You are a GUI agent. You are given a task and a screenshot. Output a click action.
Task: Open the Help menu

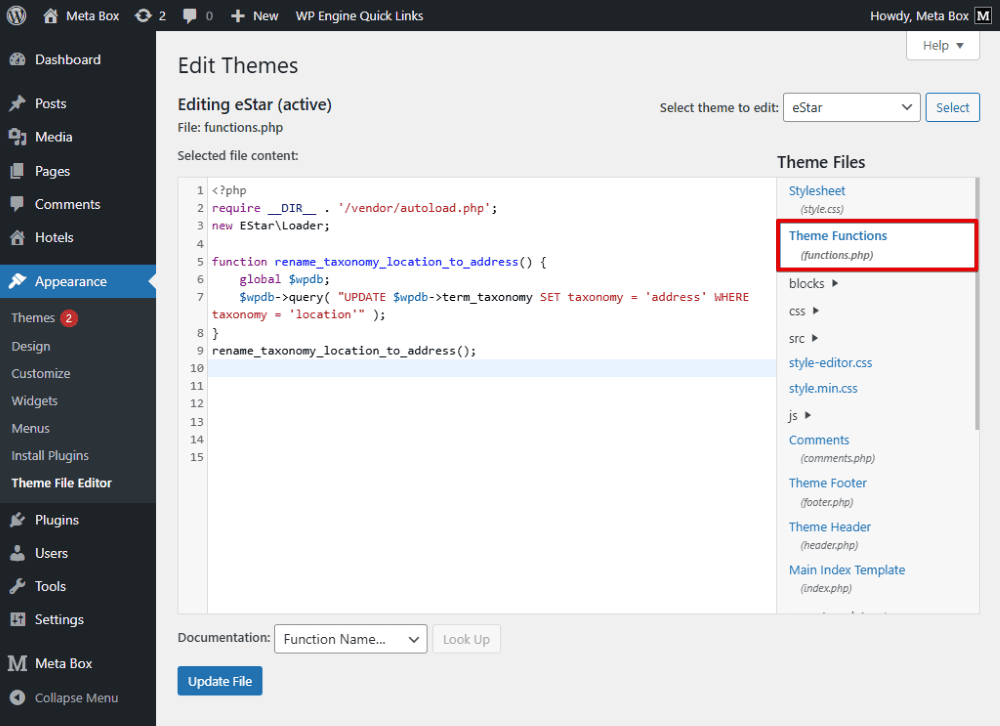(941, 45)
